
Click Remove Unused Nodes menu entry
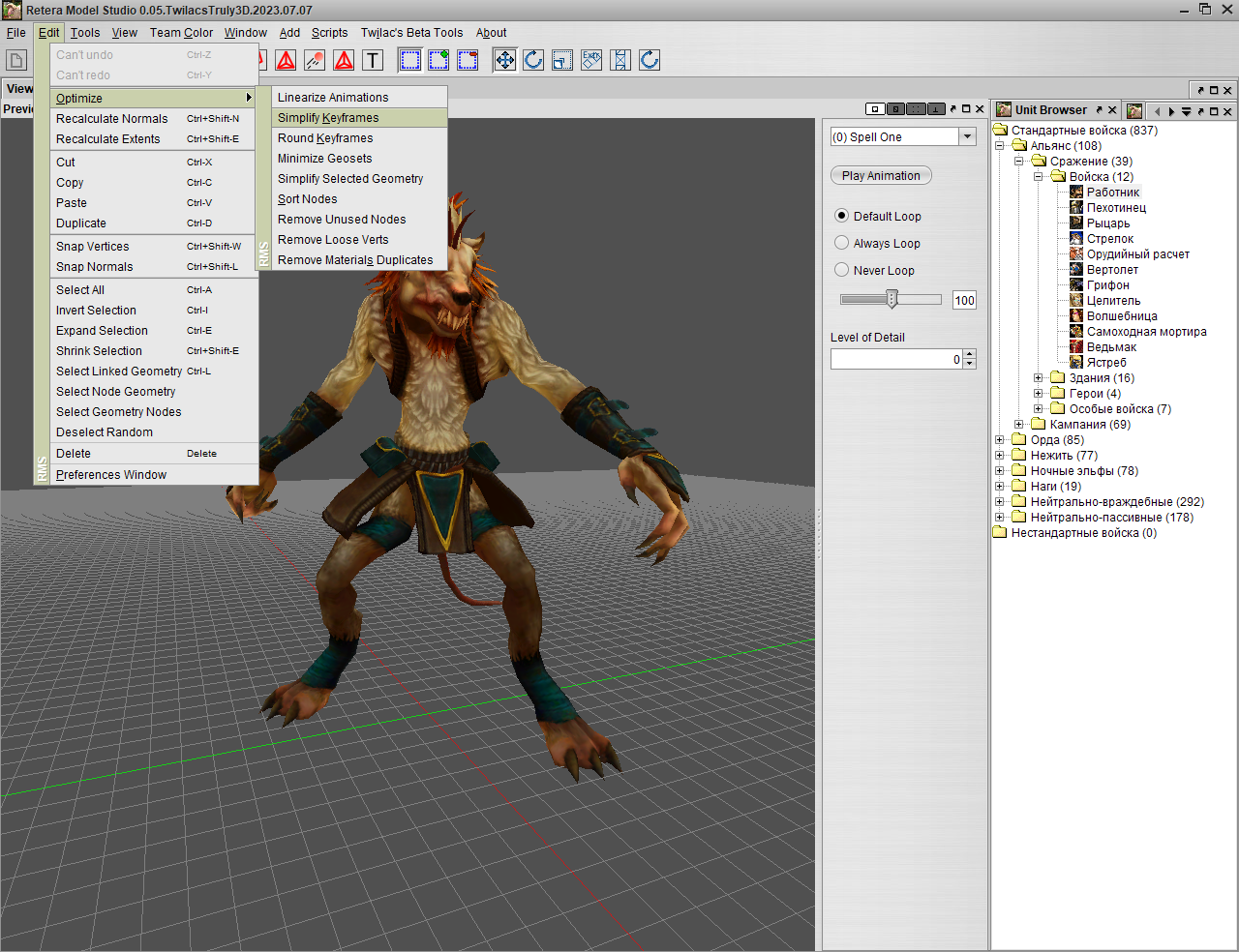[x=359, y=220]
